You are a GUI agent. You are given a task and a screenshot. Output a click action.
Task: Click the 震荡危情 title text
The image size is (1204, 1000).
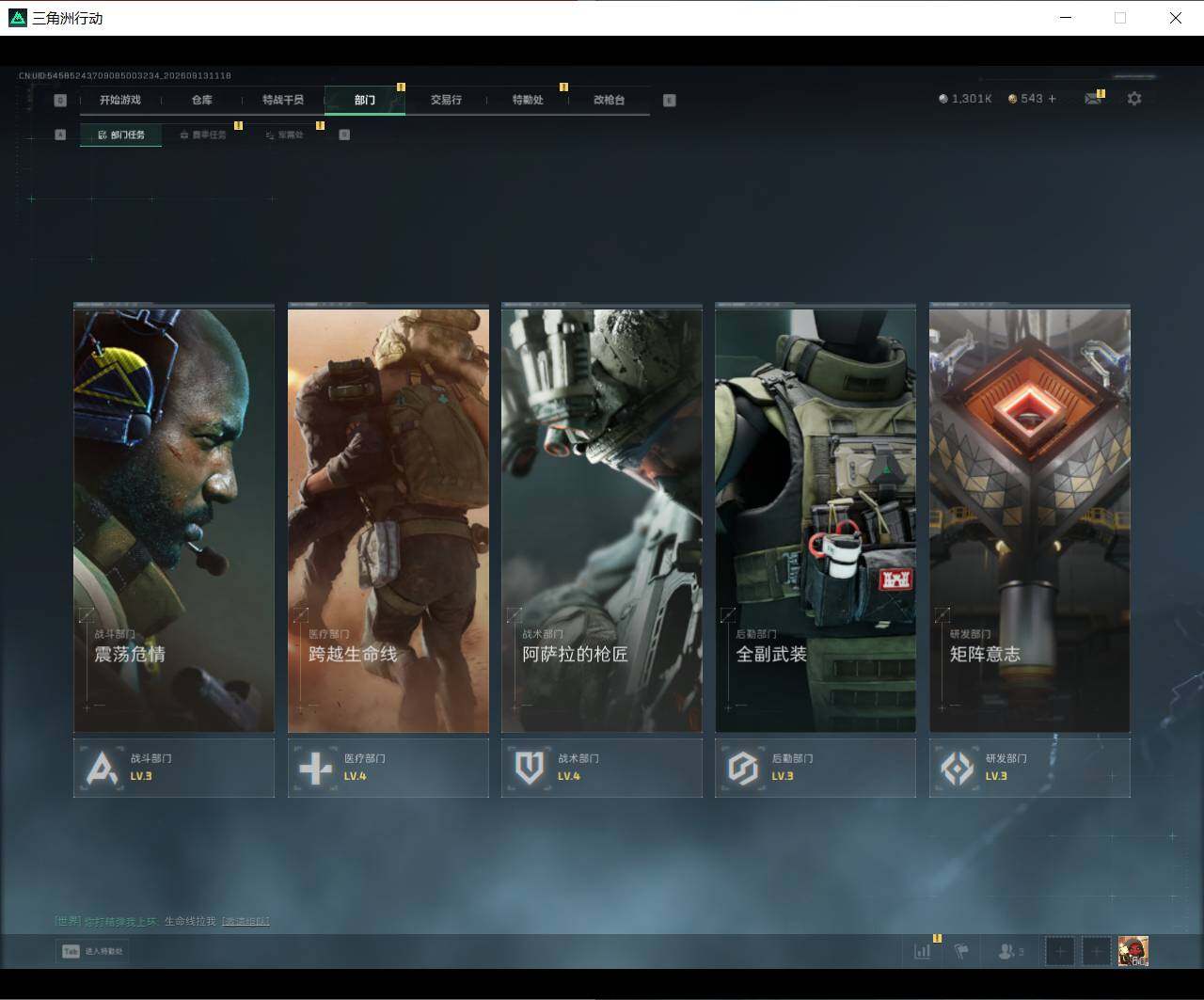(130, 654)
